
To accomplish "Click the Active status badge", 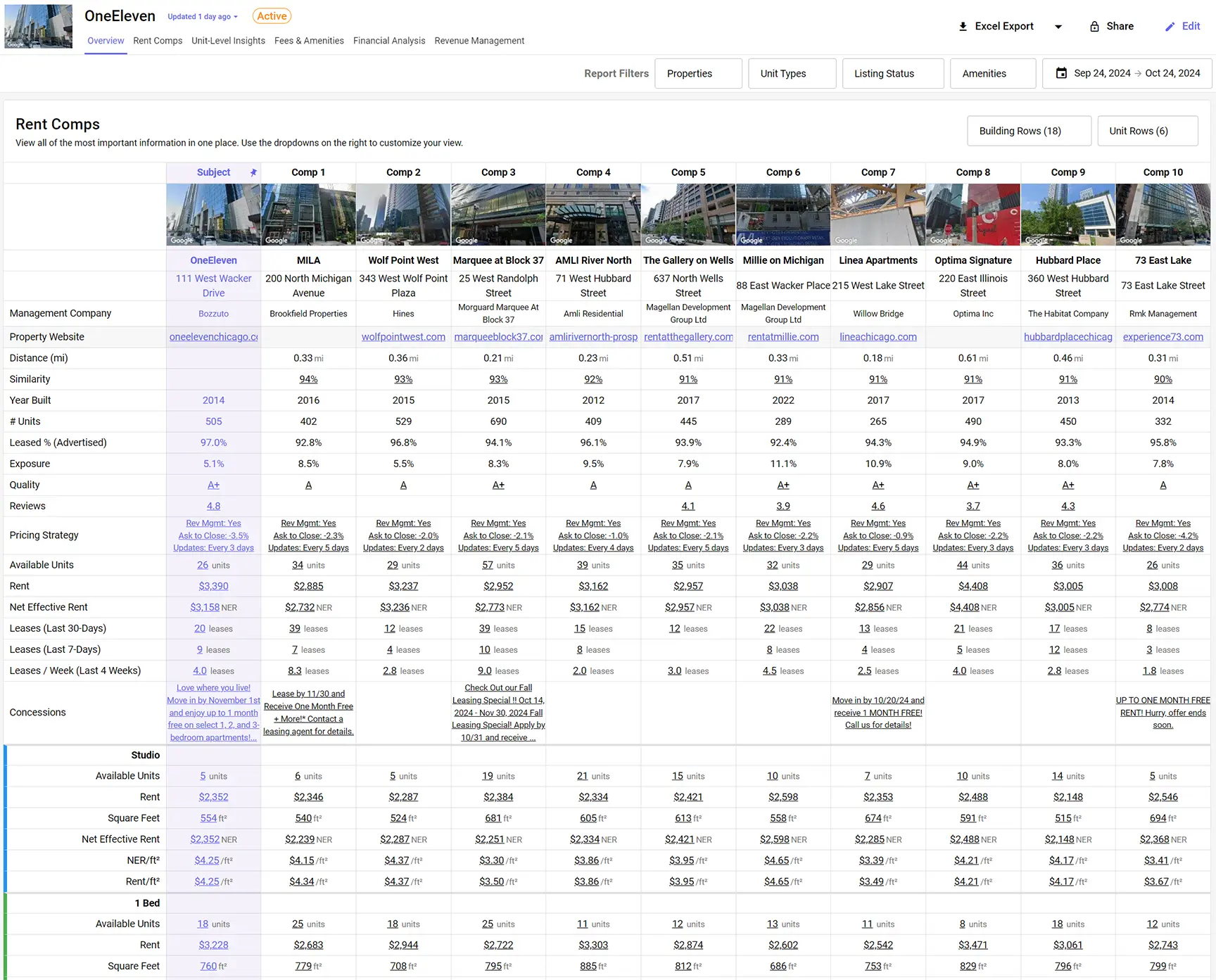I will pyautogui.click(x=272, y=16).
